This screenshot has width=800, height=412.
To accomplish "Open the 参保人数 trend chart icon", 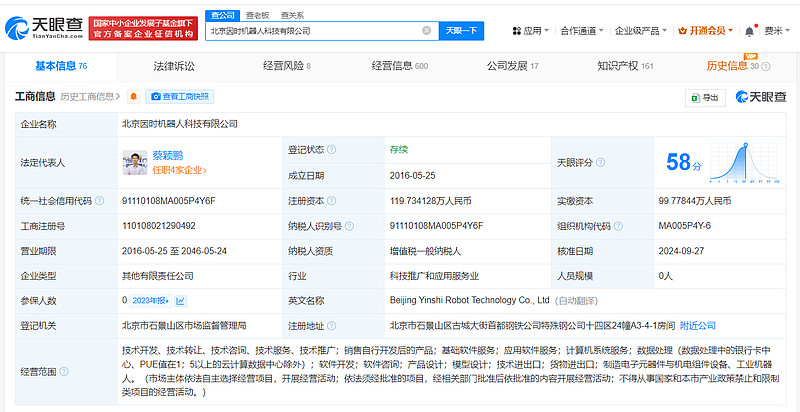I will pyautogui.click(x=181, y=301).
